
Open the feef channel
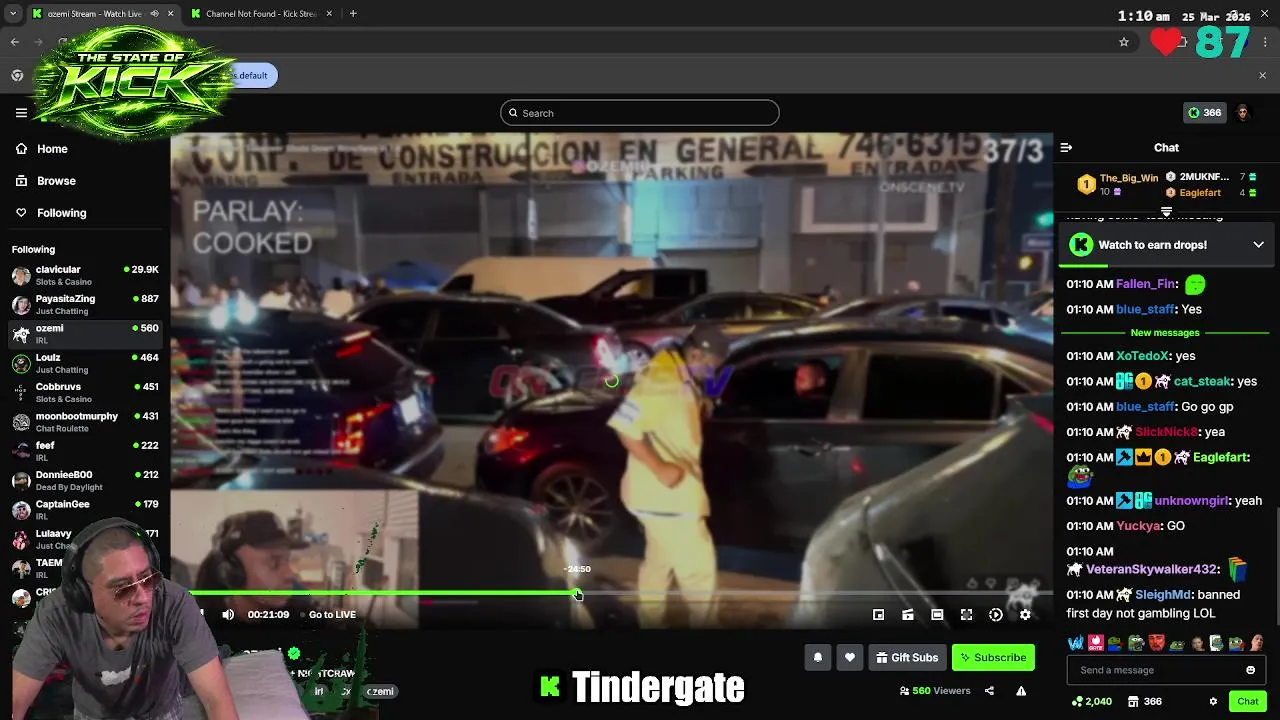[x=85, y=450]
